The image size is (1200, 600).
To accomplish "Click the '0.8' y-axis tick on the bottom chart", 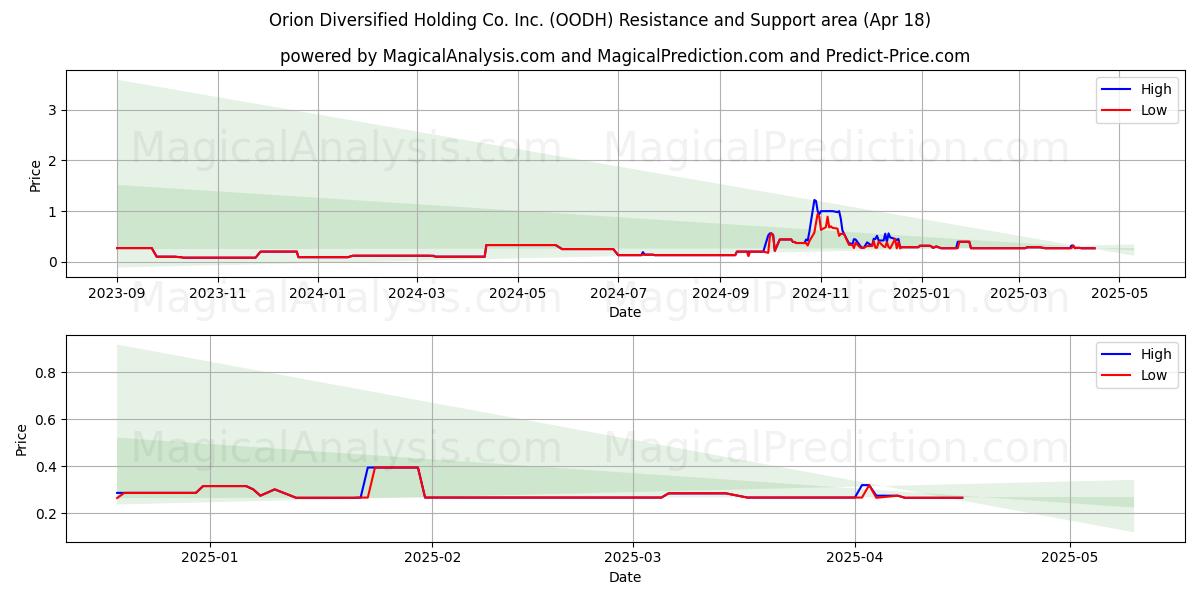I will pyautogui.click(x=48, y=373).
